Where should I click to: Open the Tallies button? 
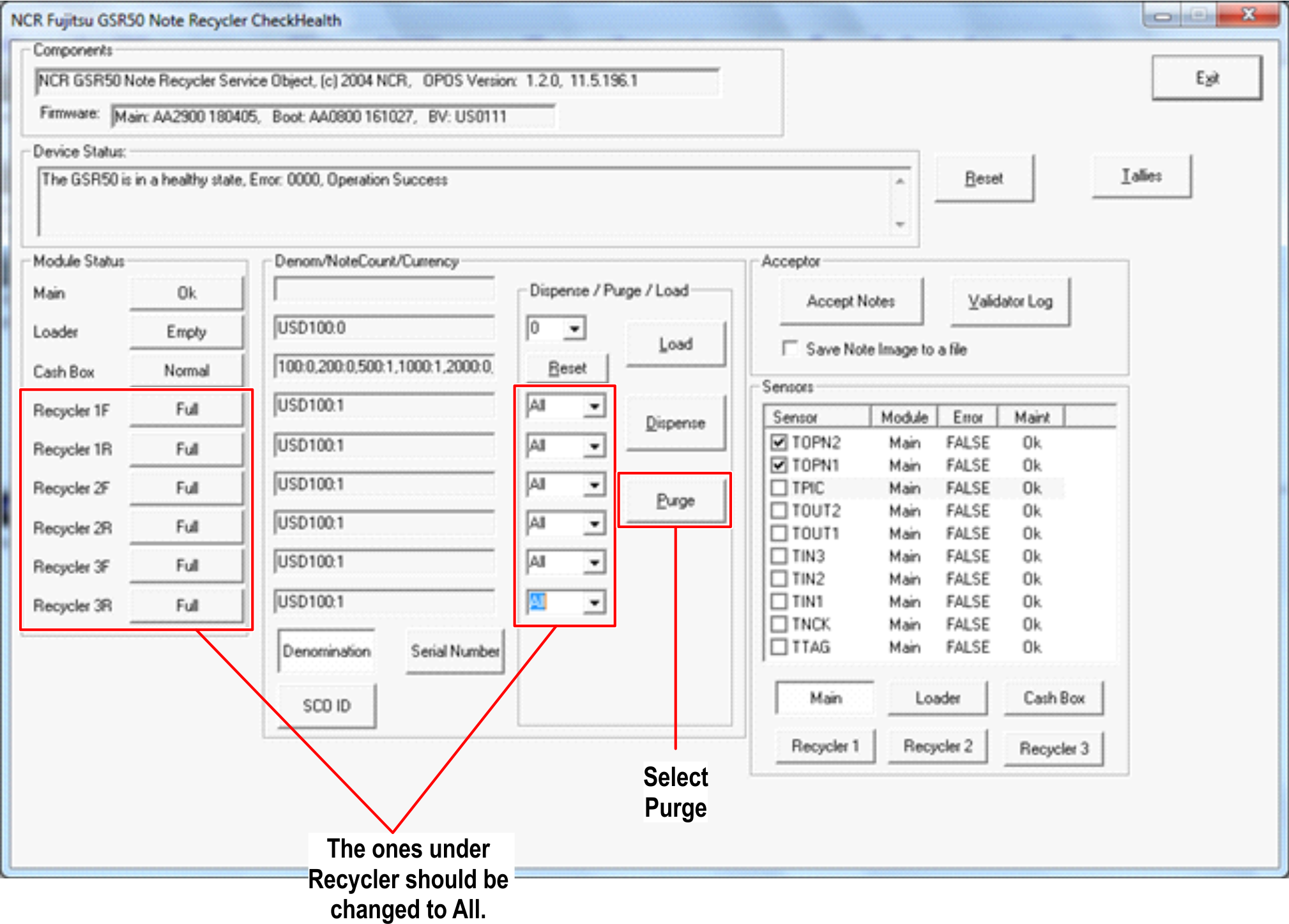[1141, 176]
